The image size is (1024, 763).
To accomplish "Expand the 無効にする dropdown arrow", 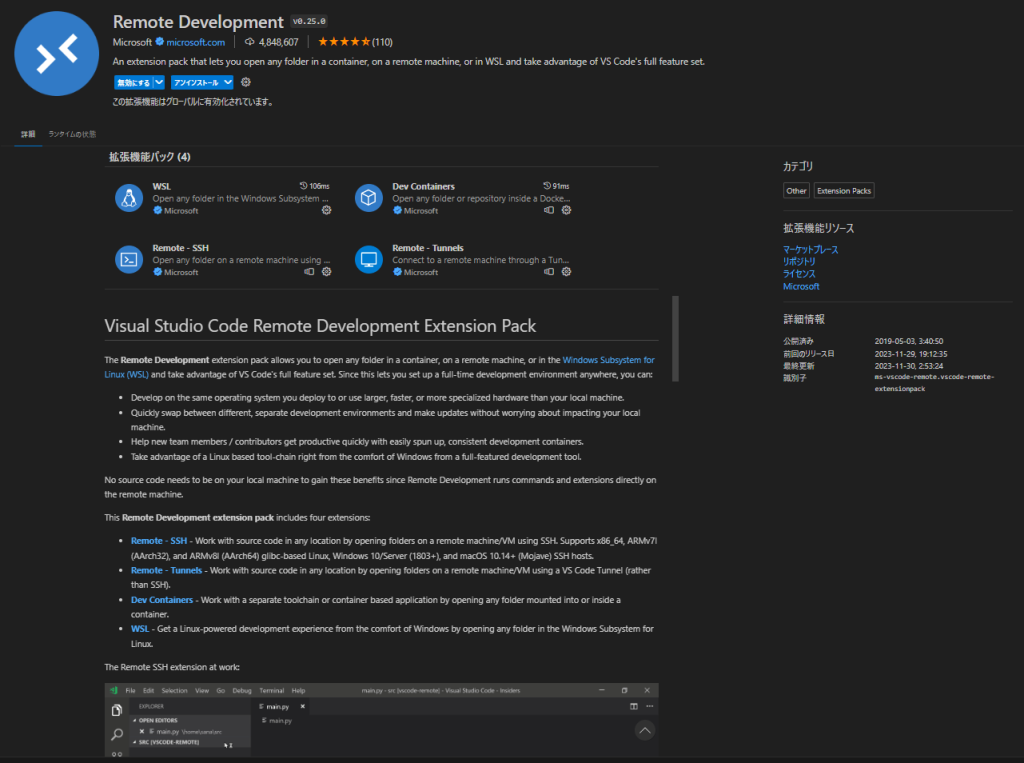I will pyautogui.click(x=159, y=82).
